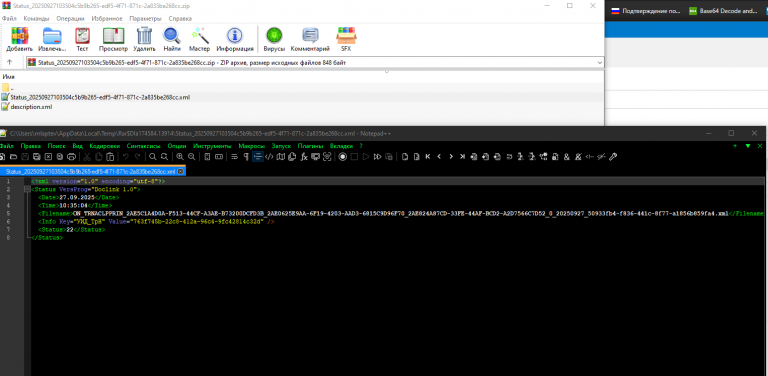Click the Имя column header in WinRAR
The width and height of the screenshot is (768, 376).
pos(8,77)
